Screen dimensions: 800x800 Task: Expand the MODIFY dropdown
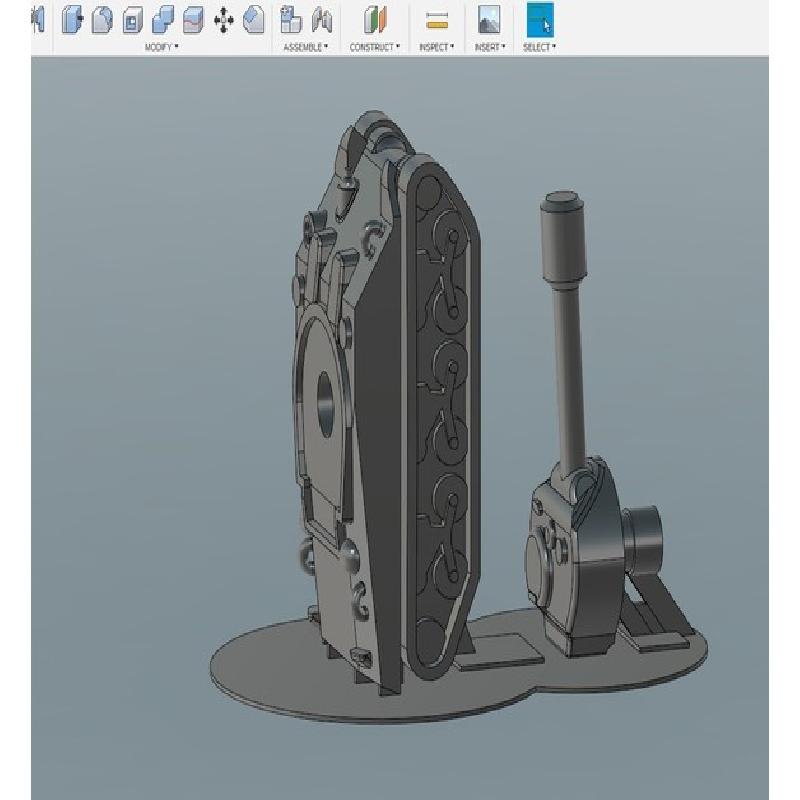pyautogui.click(x=162, y=47)
